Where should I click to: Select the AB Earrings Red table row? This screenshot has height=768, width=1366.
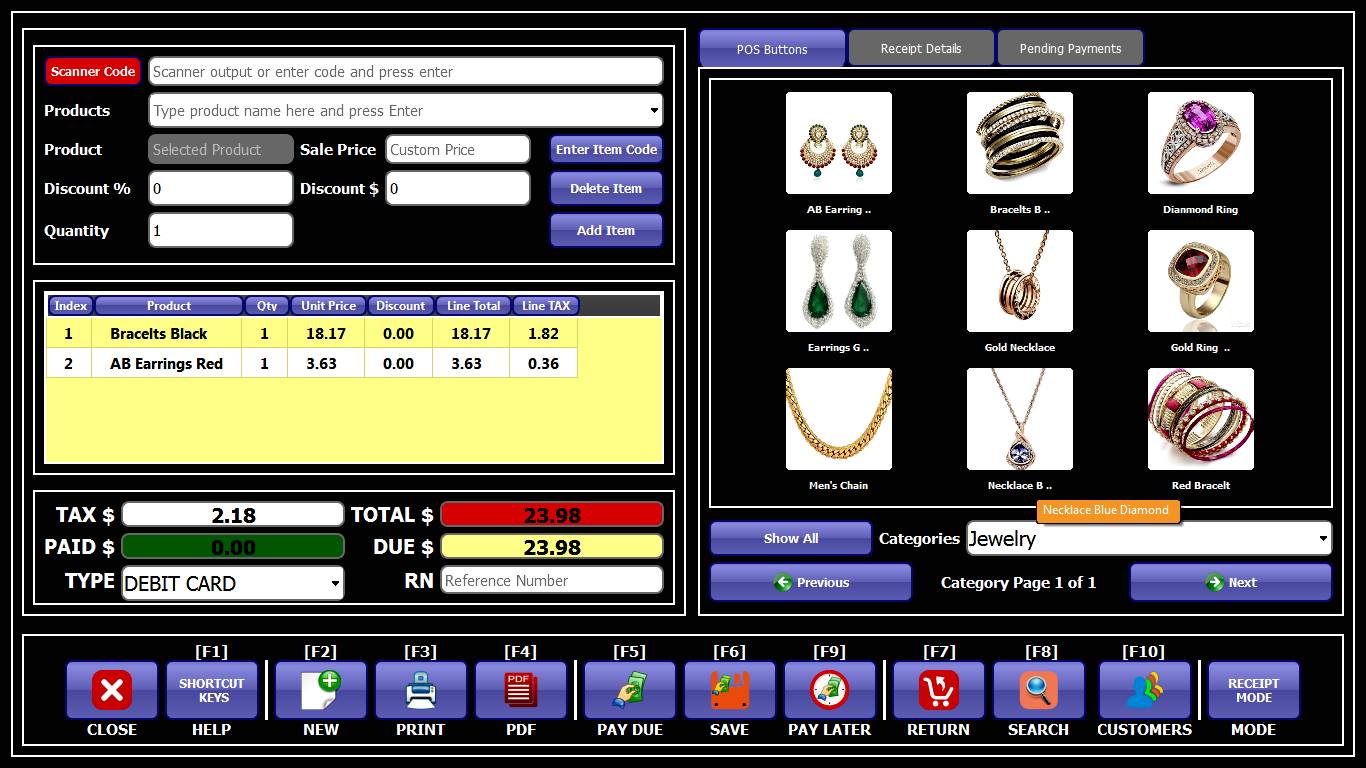point(166,364)
